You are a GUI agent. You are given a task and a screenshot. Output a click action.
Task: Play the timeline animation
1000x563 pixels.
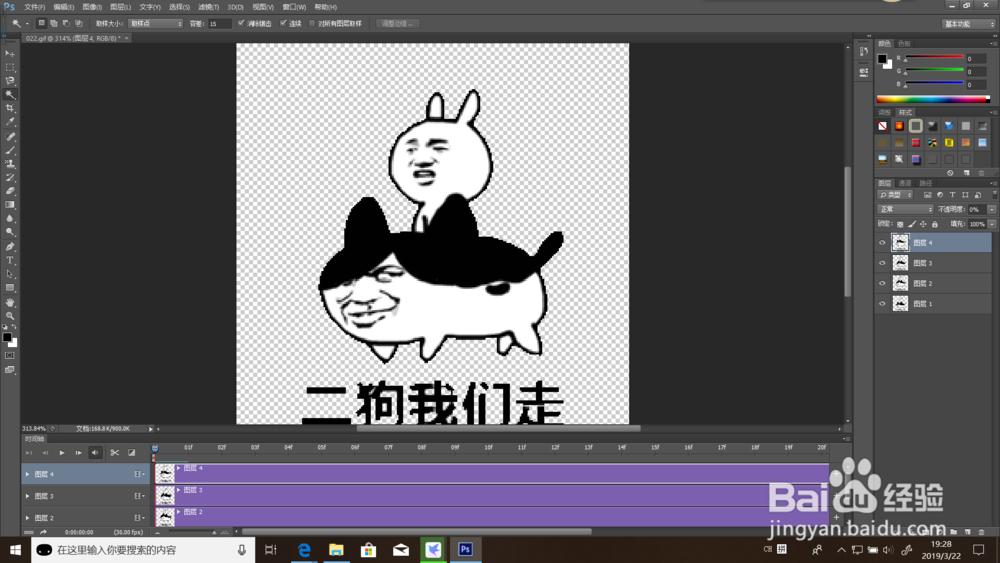(x=62, y=453)
